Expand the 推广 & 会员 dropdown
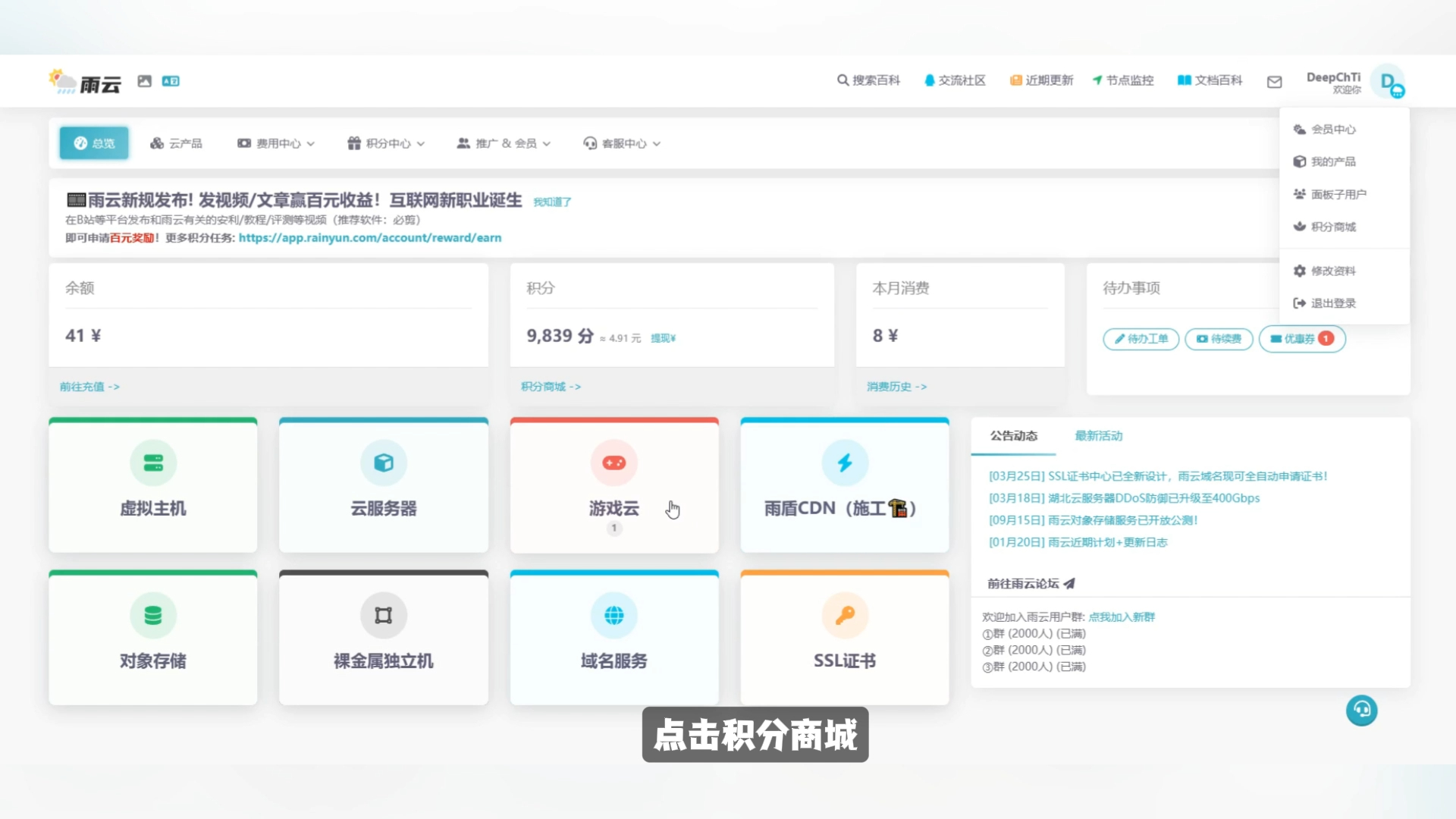This screenshot has width=1456, height=819. pyautogui.click(x=504, y=143)
